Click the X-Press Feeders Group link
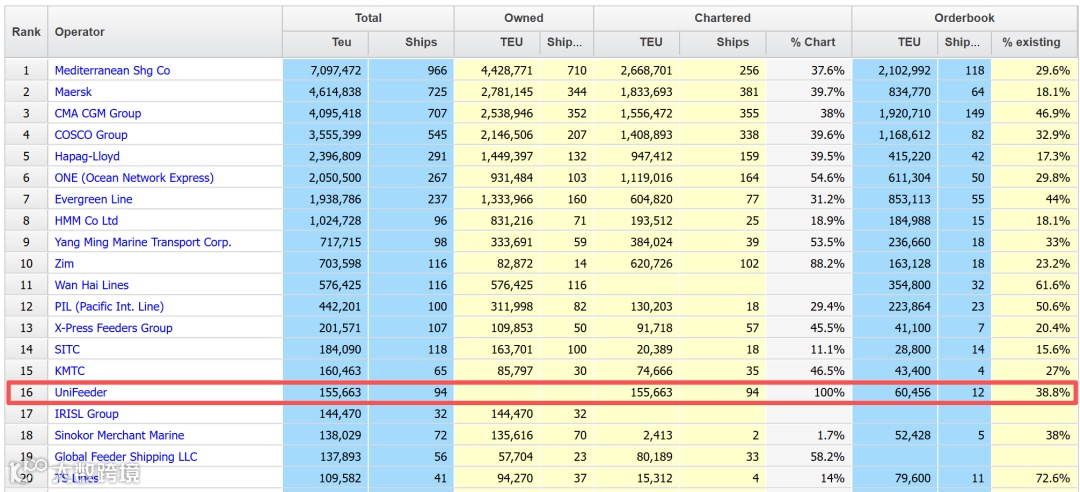 [114, 327]
